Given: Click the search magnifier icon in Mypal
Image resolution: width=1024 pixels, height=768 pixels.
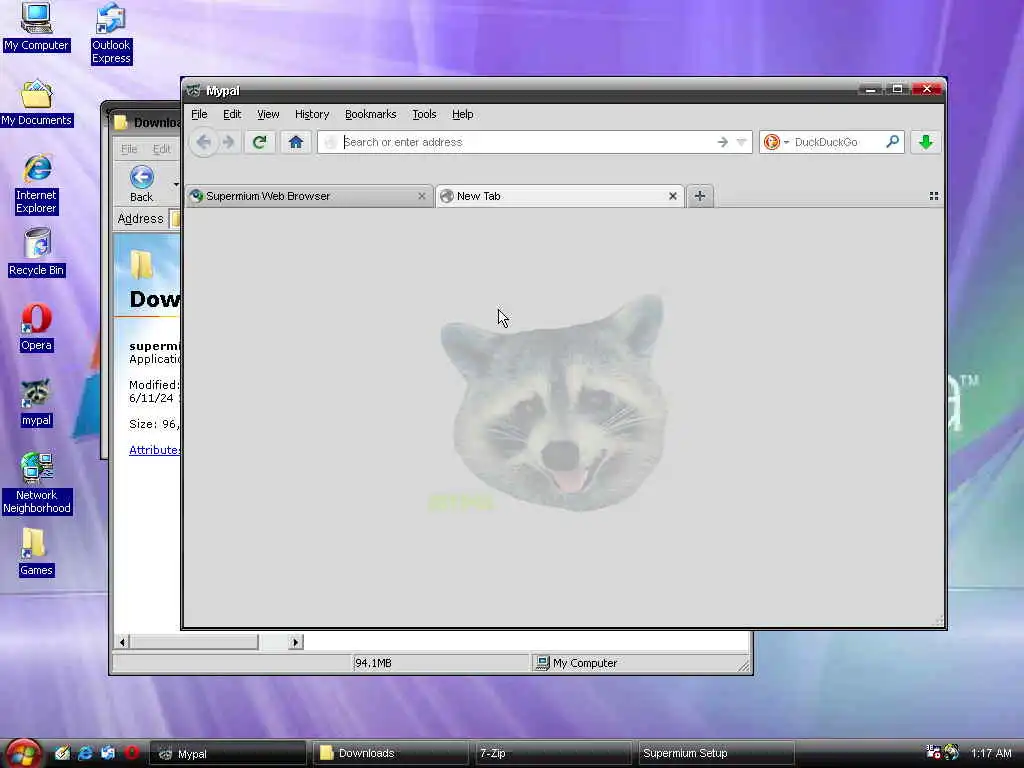Looking at the screenshot, I should click(892, 142).
